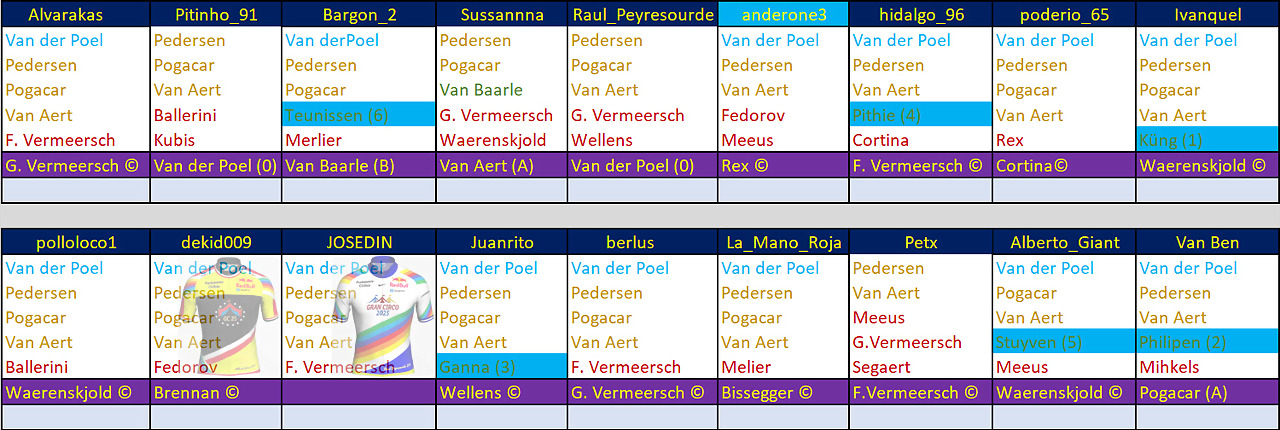Click the jersey image under dekid009
Viewport: 1280px width, 430px height.
click(216, 316)
